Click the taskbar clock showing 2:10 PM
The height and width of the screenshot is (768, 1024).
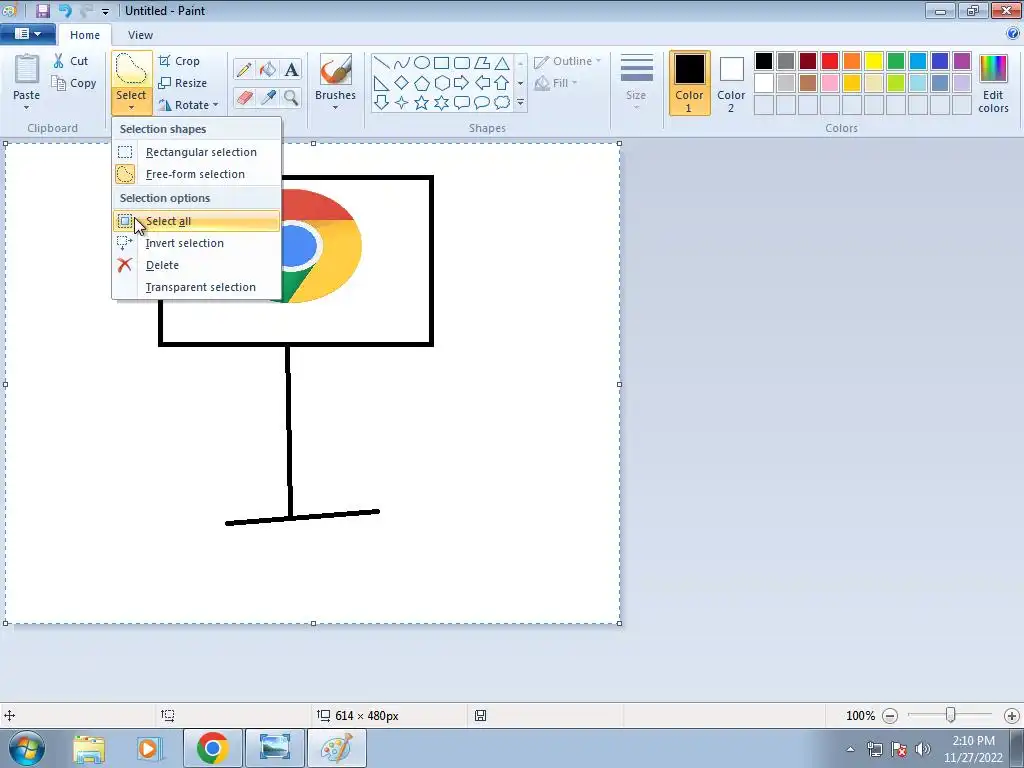[x=973, y=749]
